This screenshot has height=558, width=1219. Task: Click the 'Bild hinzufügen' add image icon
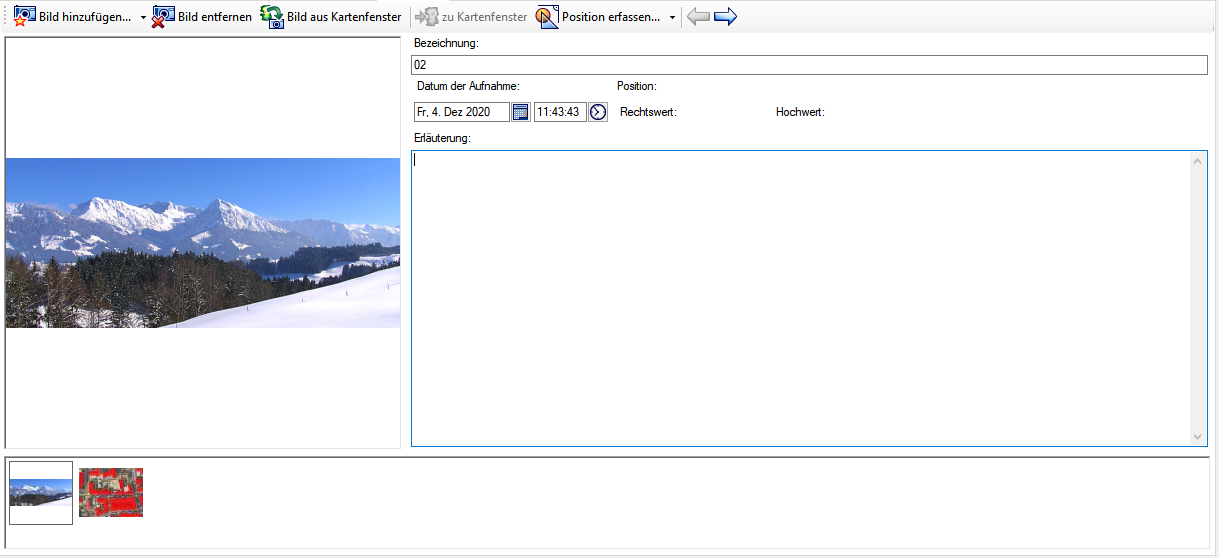click(x=25, y=17)
